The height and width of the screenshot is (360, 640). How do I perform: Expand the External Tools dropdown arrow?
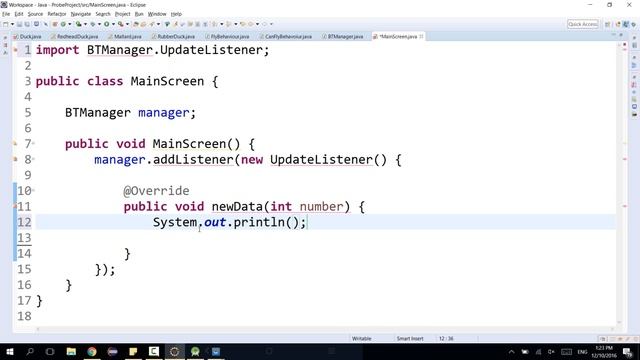[x=127, y=24]
